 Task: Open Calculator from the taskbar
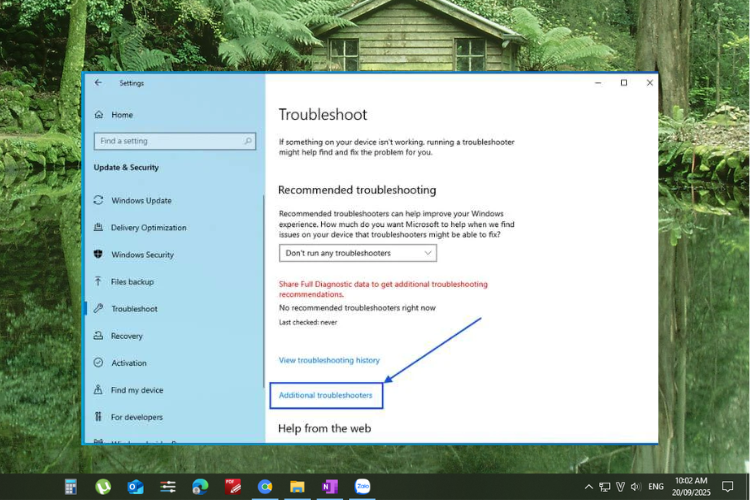[x=71, y=487]
